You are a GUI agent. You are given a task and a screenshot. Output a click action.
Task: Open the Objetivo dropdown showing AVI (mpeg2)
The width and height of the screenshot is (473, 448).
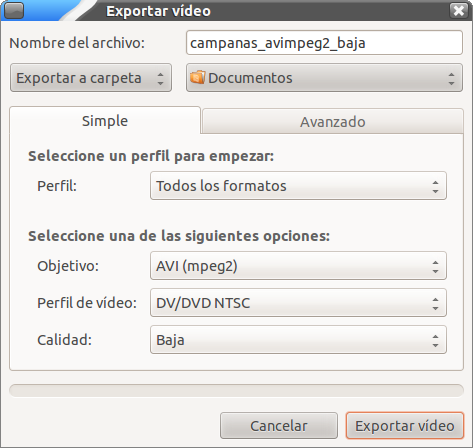pyautogui.click(x=298, y=266)
